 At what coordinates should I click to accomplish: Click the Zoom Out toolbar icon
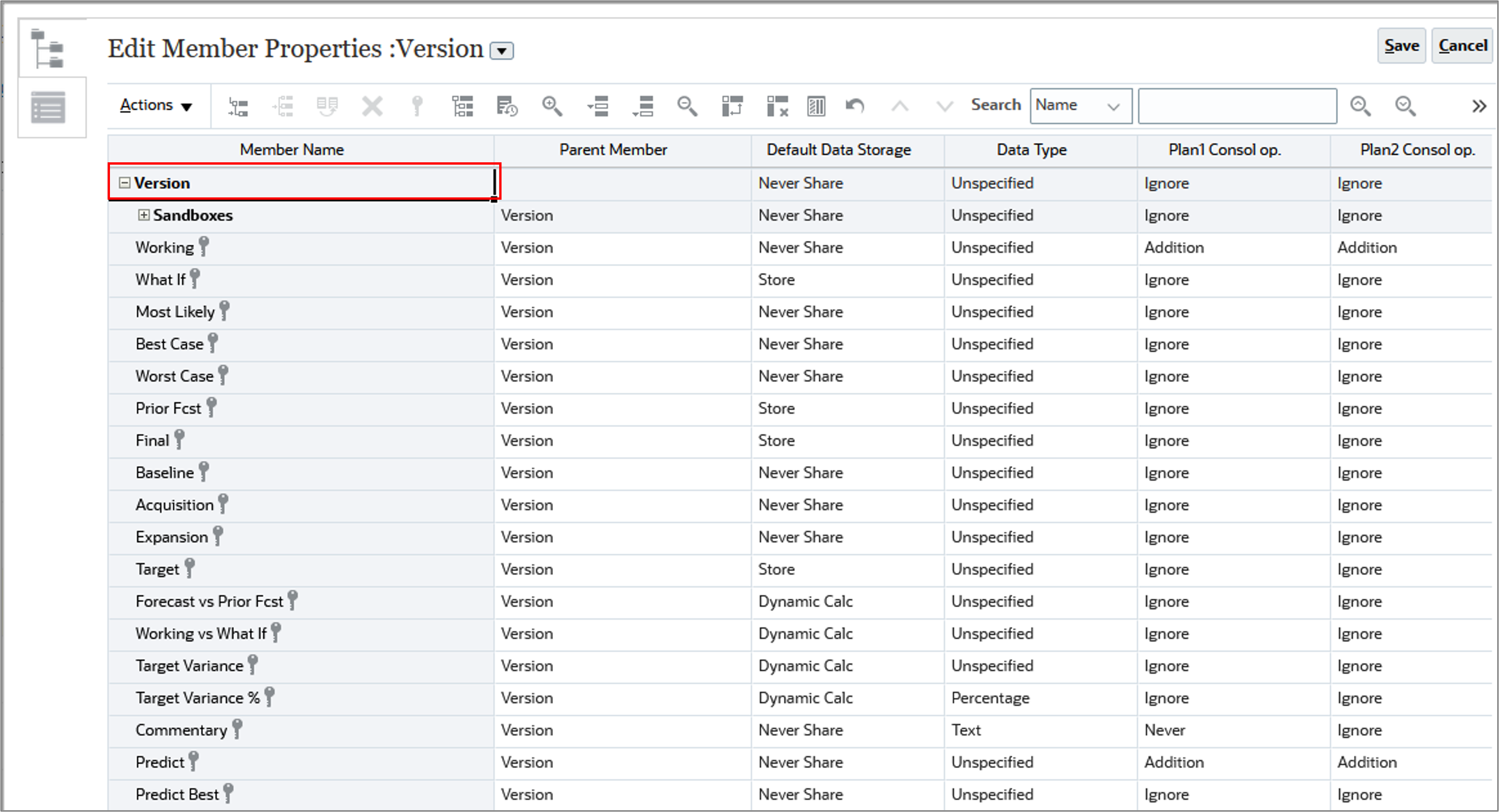687,106
